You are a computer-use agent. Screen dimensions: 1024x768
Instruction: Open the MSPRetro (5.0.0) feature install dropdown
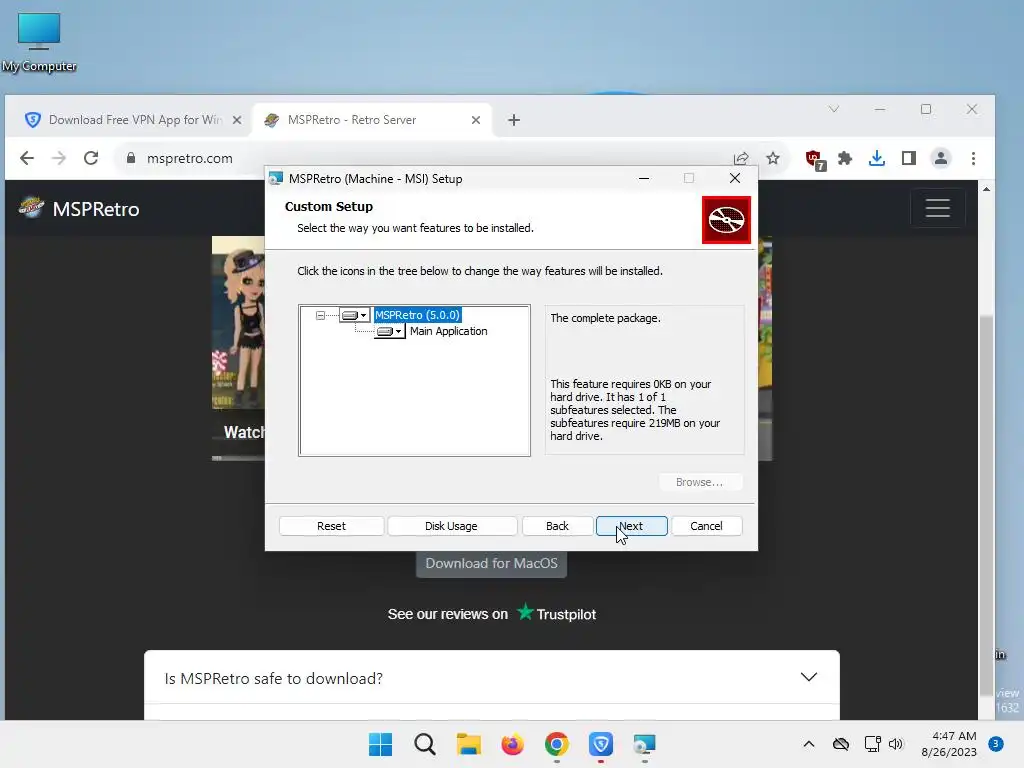click(355, 315)
